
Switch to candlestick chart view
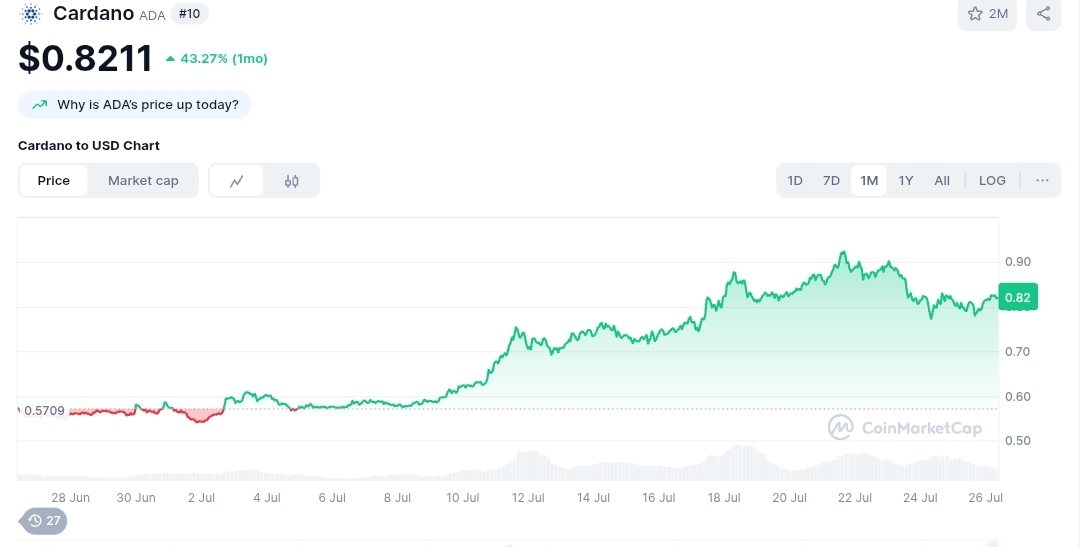(x=292, y=181)
